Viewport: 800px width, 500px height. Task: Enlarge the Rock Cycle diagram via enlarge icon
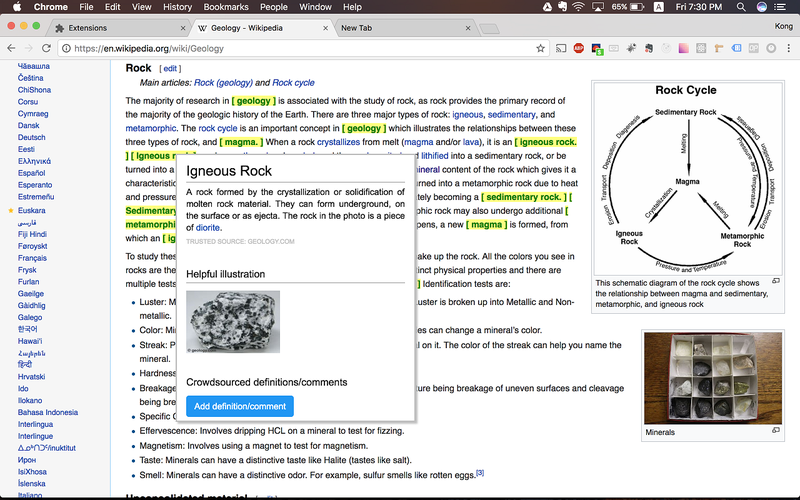coord(776,281)
